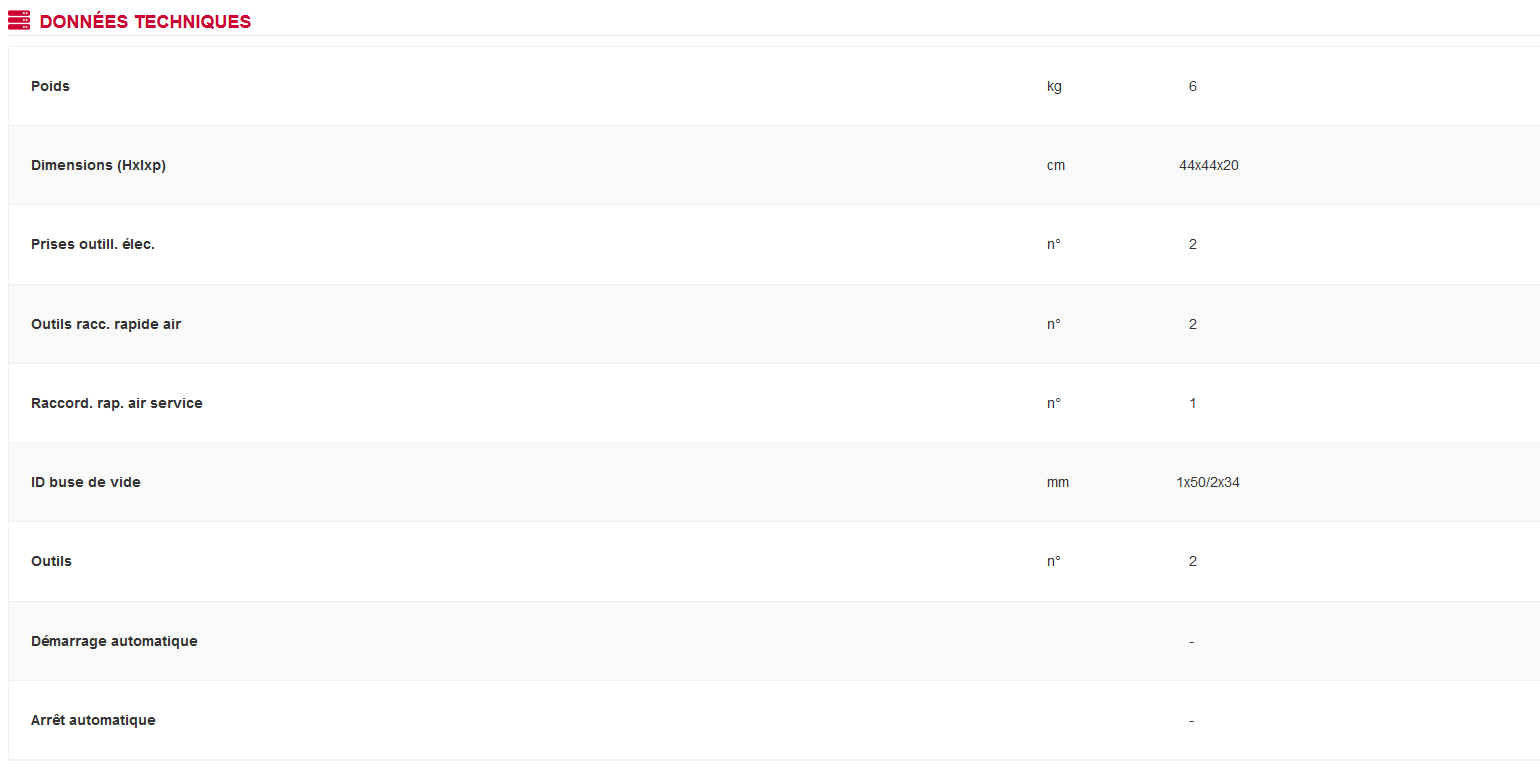Click the Arrêt automatique row label

[93, 720]
